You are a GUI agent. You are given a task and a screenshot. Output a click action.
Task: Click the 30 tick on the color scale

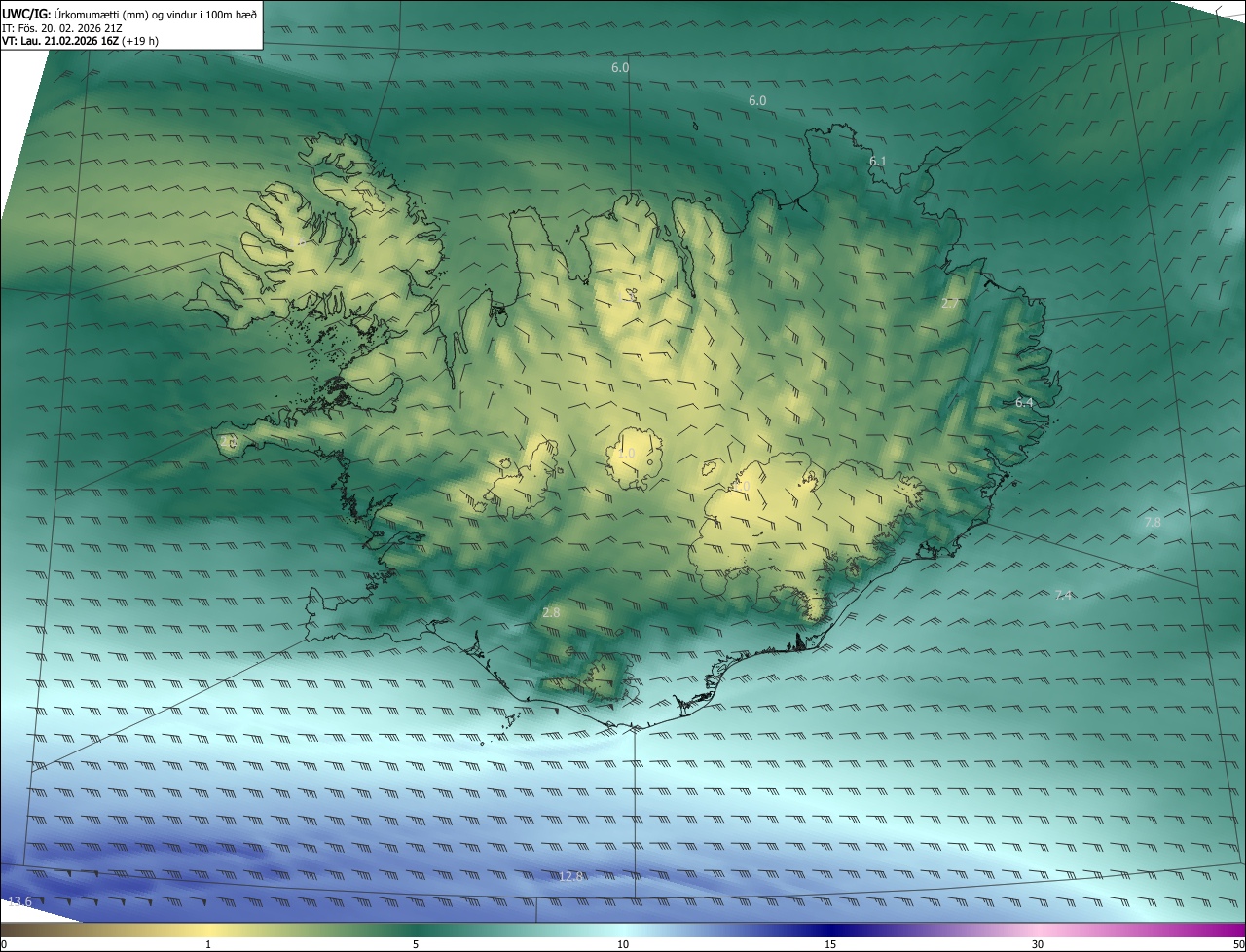(x=1038, y=944)
